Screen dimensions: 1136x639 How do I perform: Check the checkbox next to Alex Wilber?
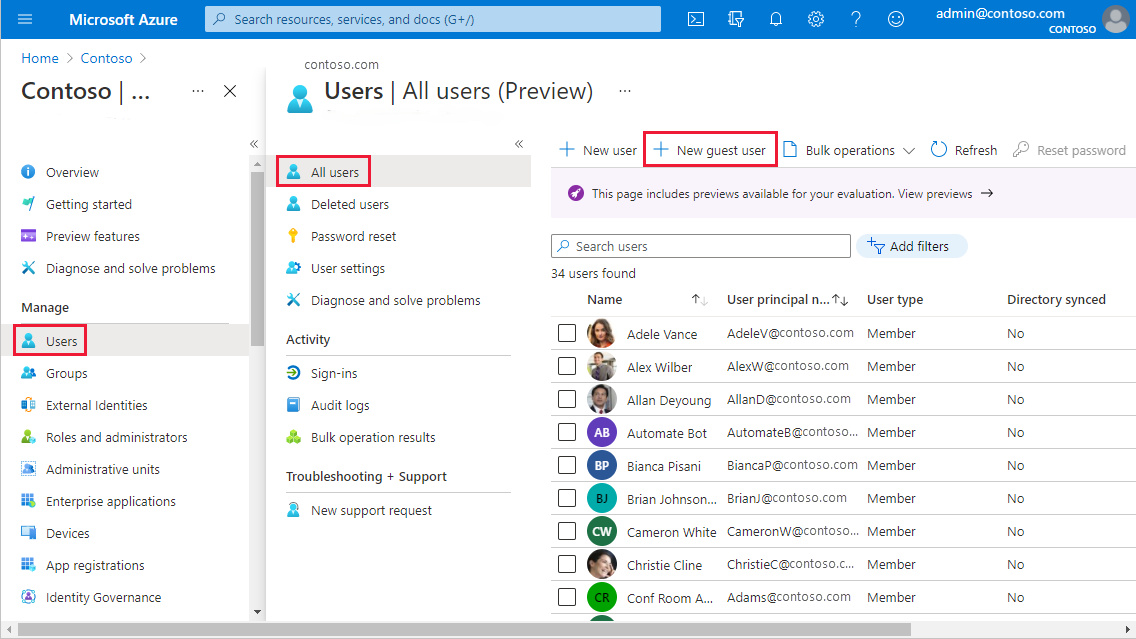coord(567,365)
